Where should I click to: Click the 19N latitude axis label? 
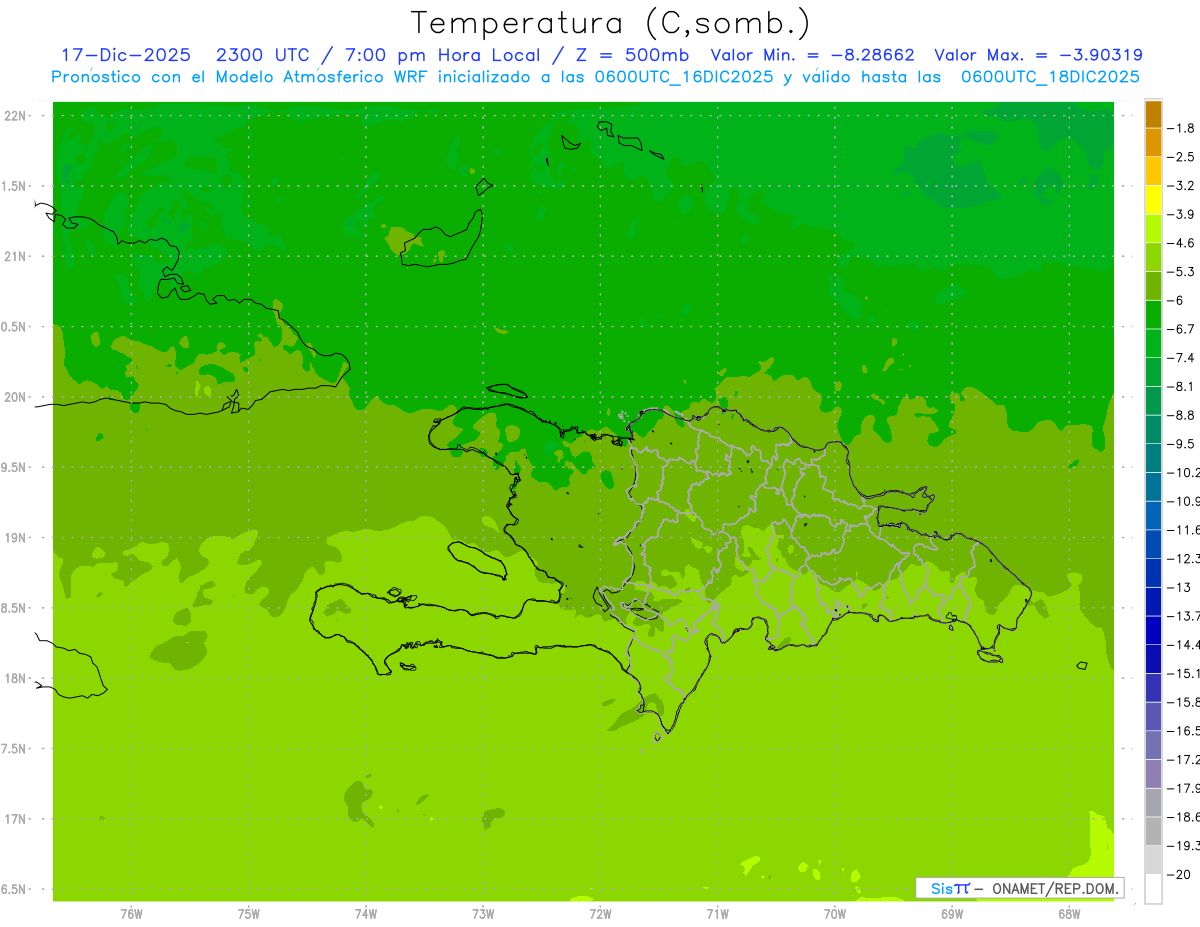(x=15, y=538)
